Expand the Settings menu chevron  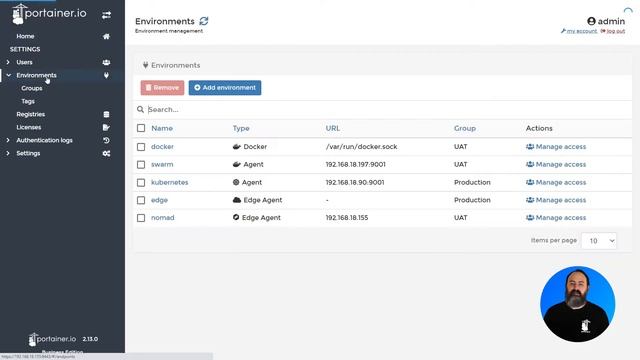(x=8, y=153)
